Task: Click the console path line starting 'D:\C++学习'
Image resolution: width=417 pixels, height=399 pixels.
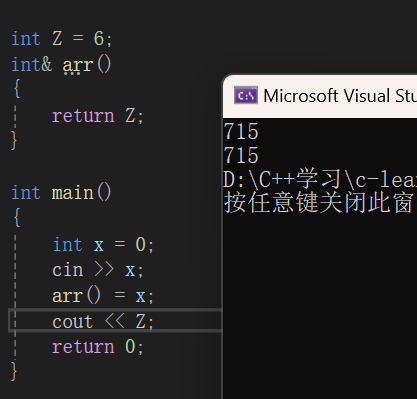Action: click(x=320, y=179)
